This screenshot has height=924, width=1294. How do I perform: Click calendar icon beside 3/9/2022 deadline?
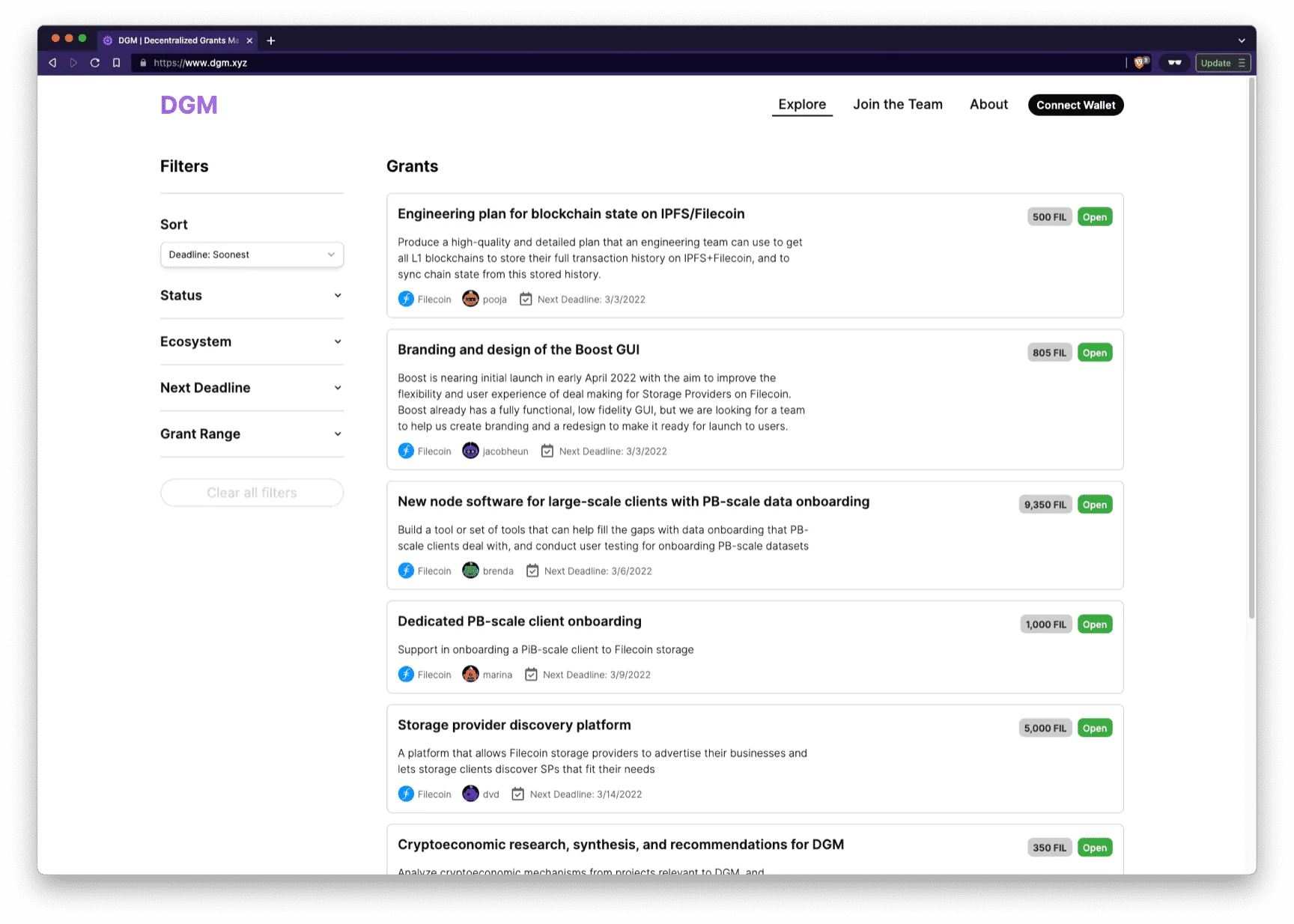point(531,675)
